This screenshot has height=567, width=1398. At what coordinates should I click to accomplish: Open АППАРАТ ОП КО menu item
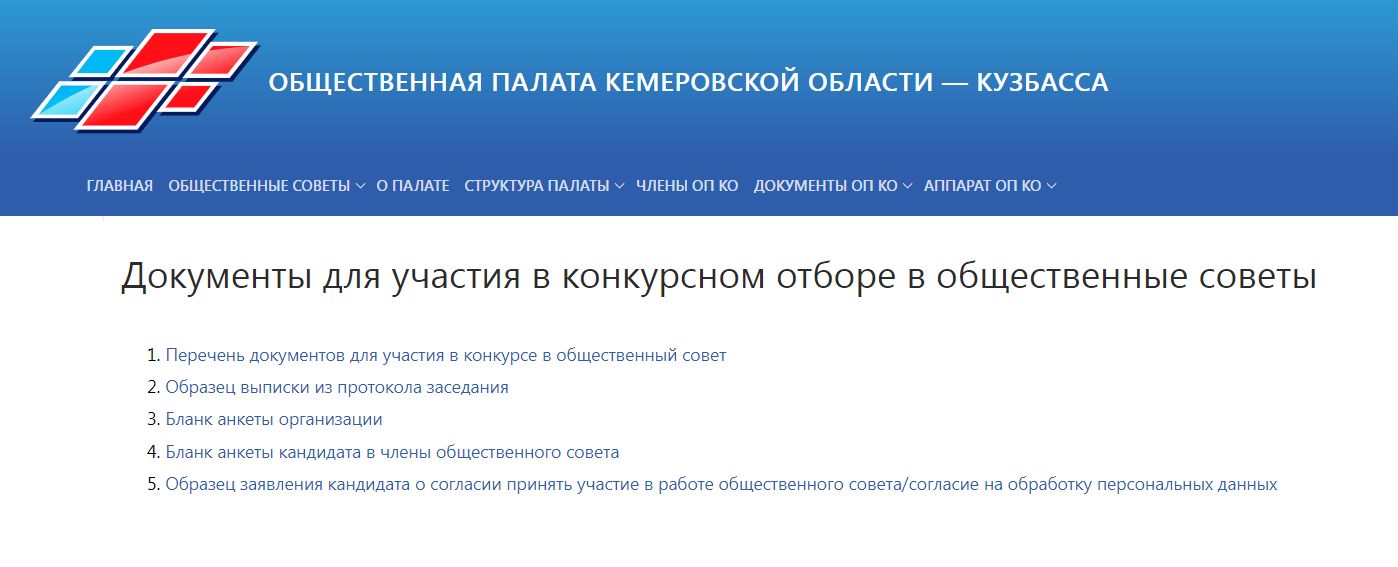pyautogui.click(x=982, y=186)
